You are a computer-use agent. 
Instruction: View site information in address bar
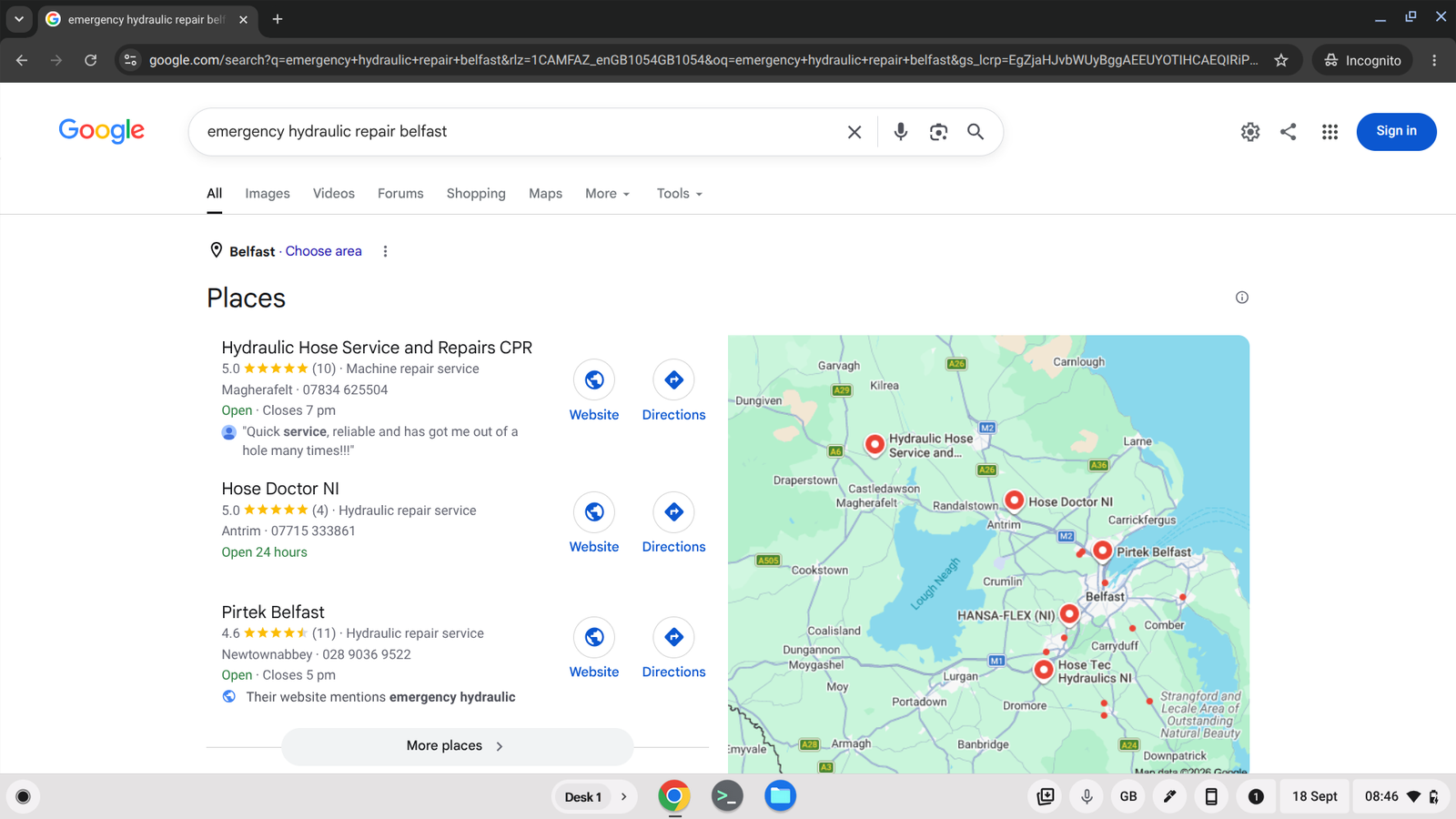point(131,60)
